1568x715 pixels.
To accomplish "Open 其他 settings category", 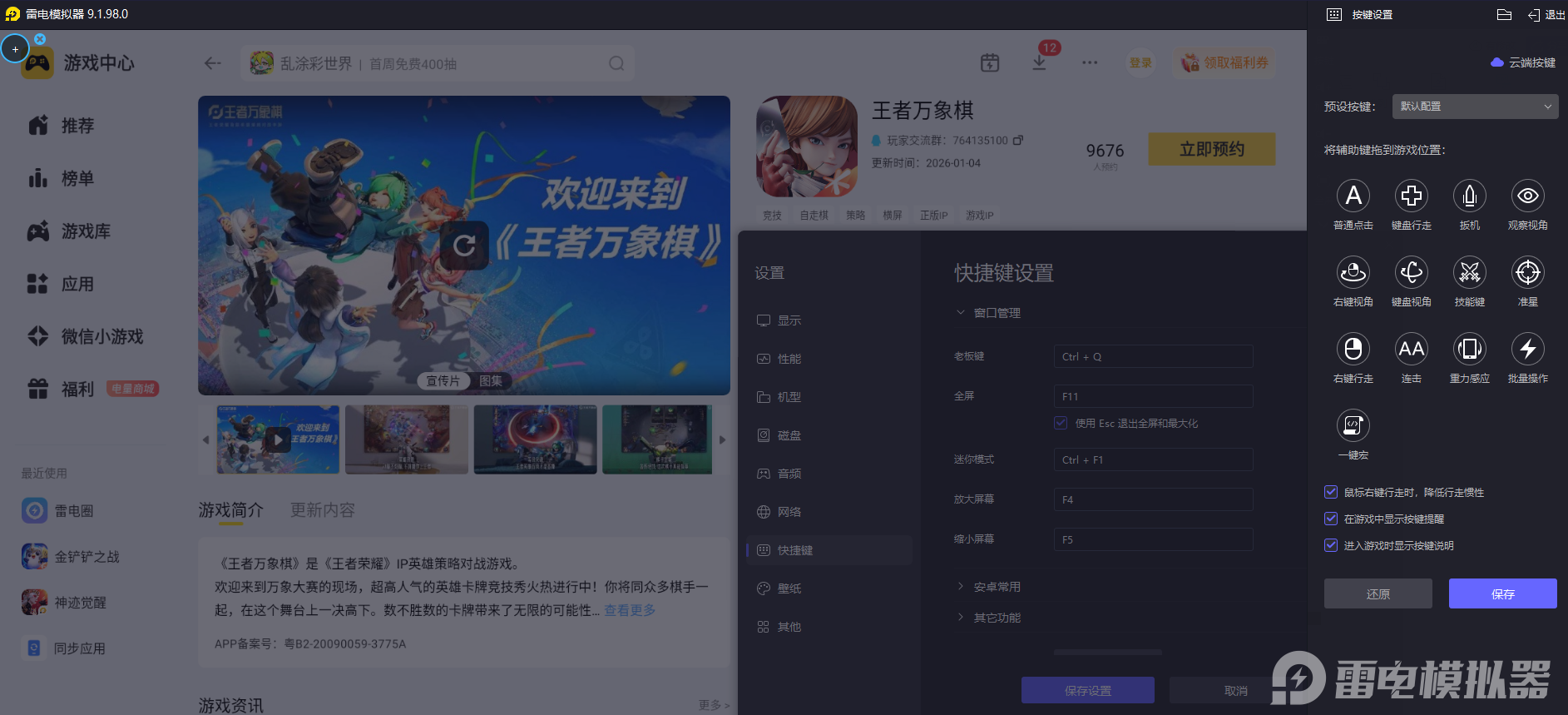I will coord(829,627).
